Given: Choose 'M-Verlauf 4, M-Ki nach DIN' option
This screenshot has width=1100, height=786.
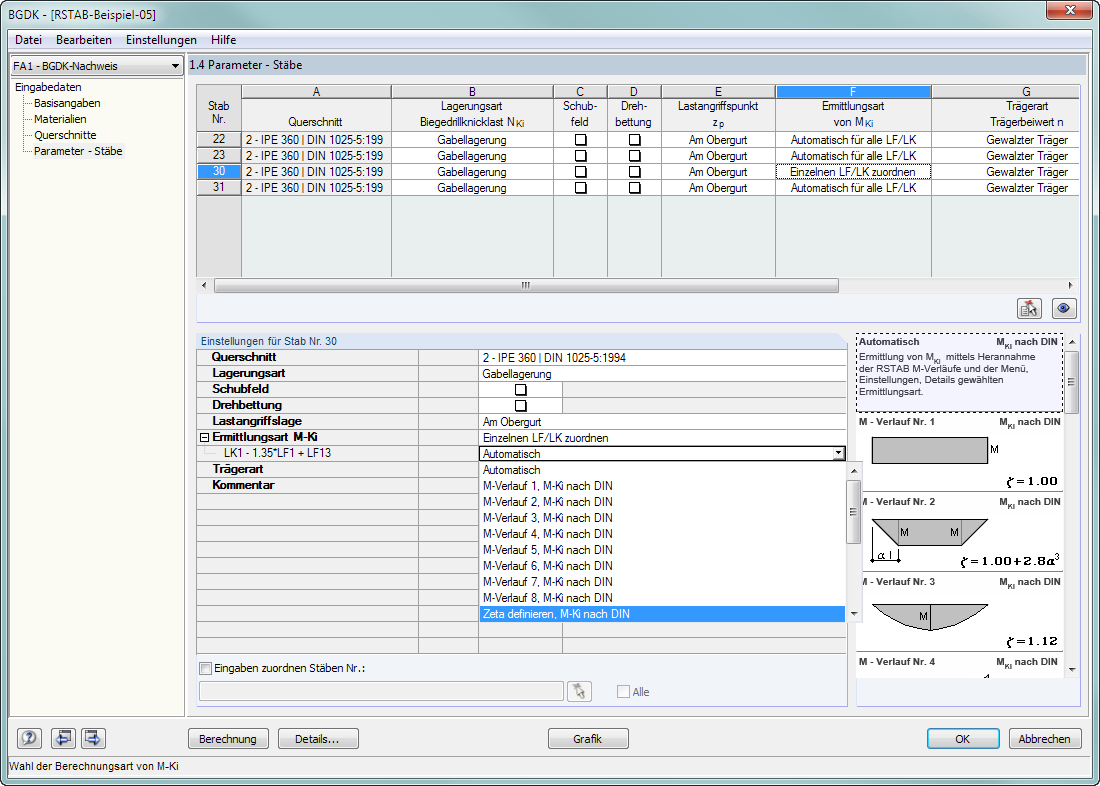Looking at the screenshot, I should (x=662, y=534).
